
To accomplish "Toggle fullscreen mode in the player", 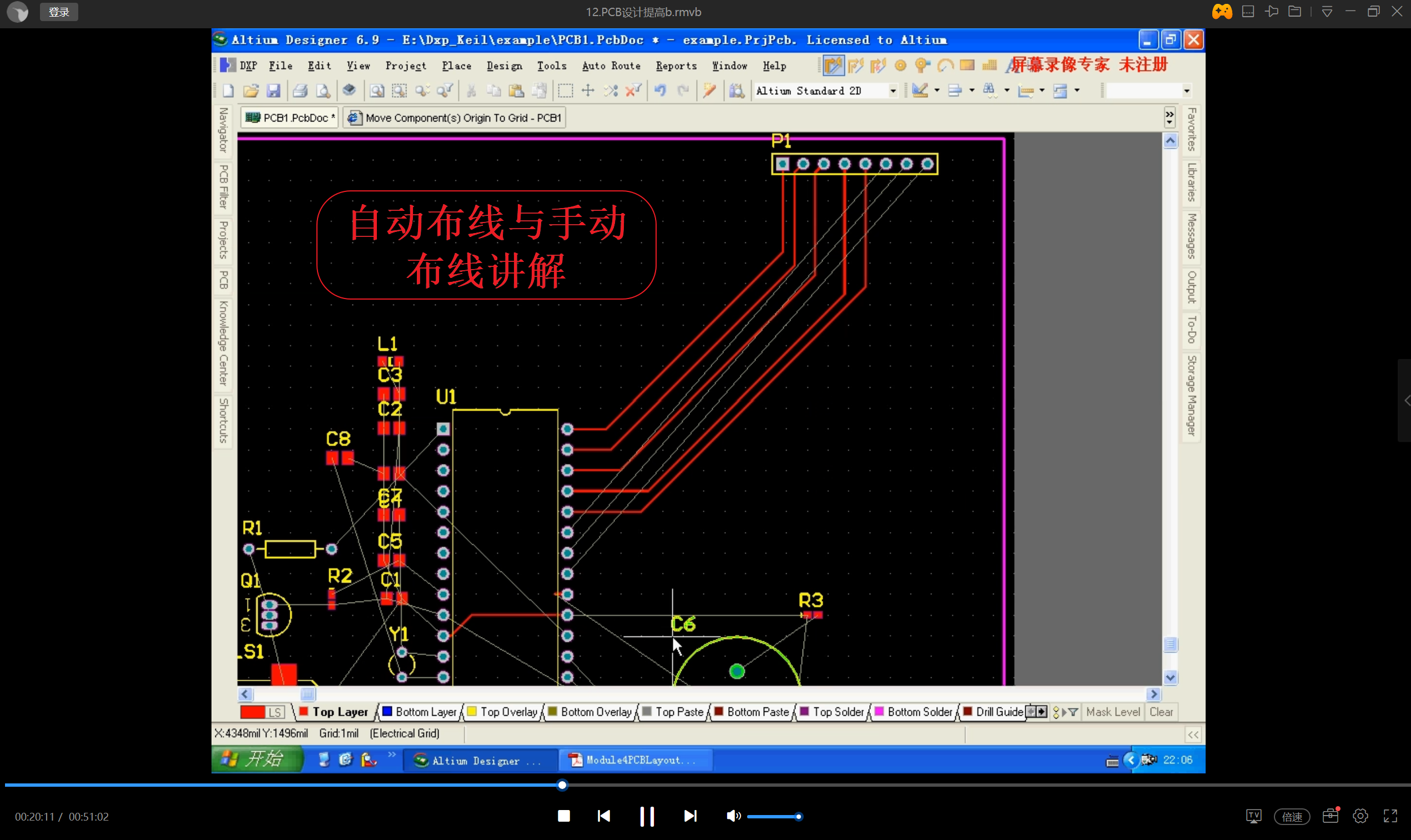I will tap(1390, 816).
